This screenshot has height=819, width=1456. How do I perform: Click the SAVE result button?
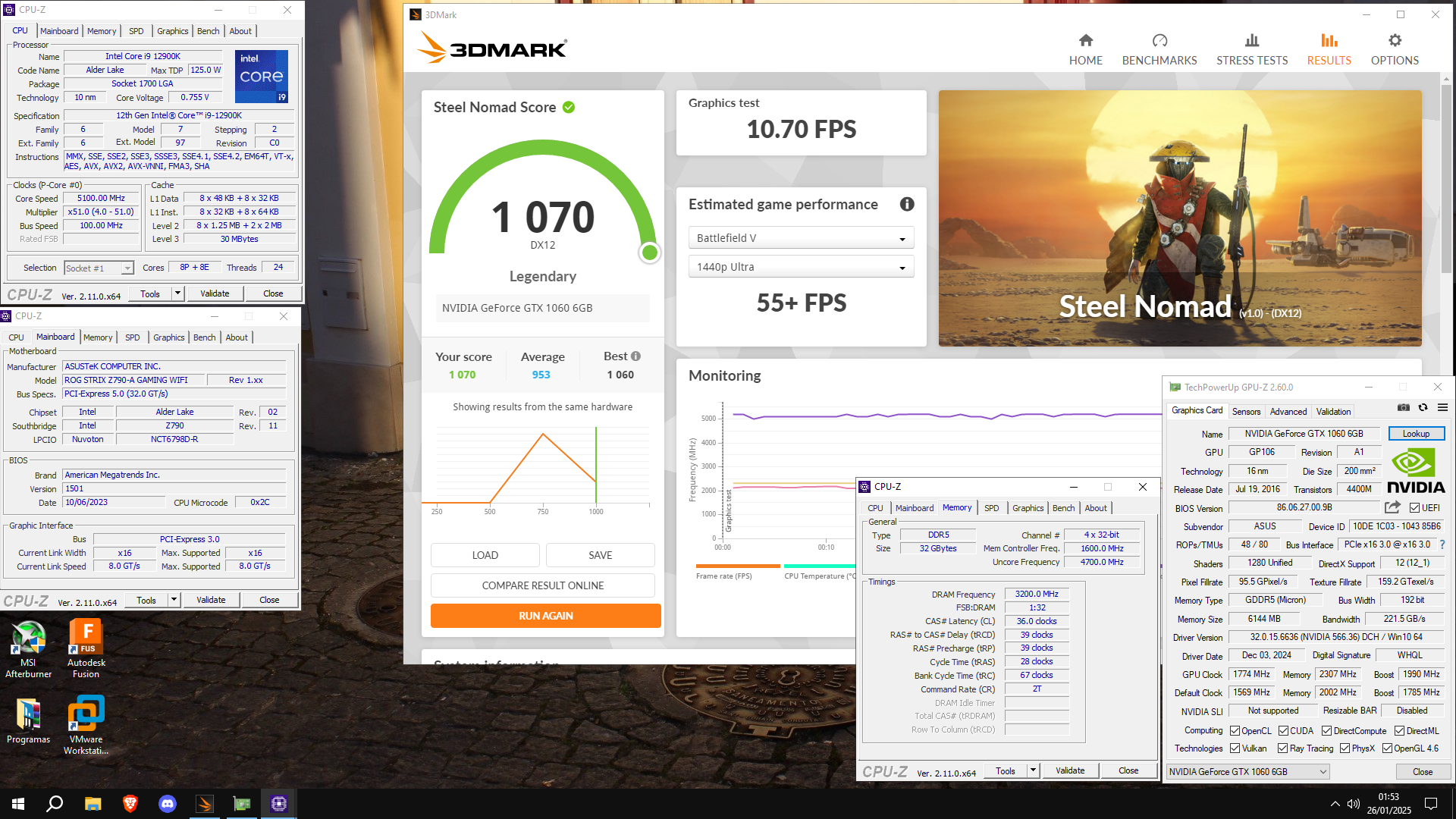[x=600, y=555]
